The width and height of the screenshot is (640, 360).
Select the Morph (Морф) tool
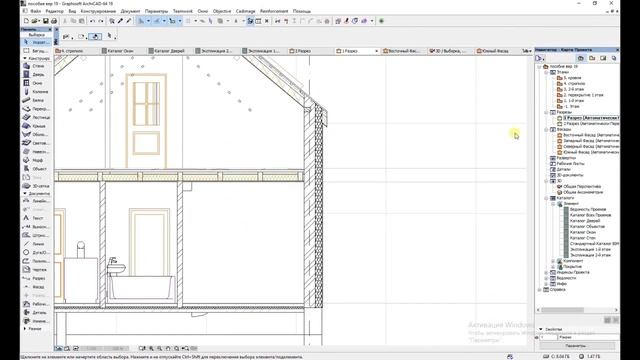tap(36, 160)
